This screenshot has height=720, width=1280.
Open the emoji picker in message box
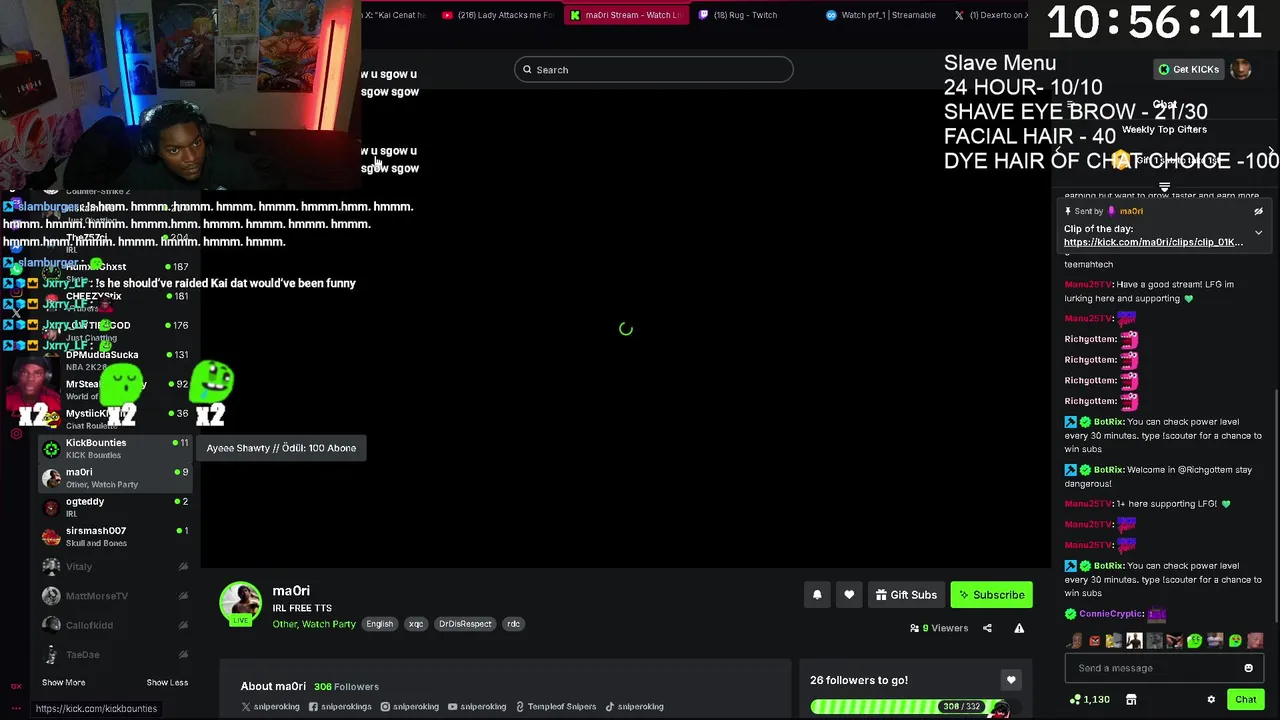[1248, 668]
